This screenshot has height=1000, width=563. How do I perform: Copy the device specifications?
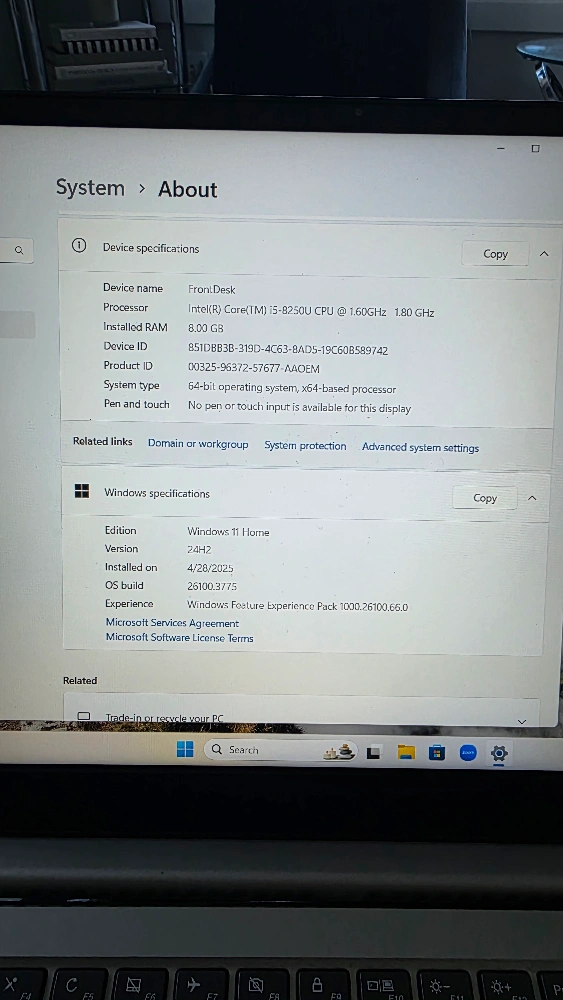(495, 254)
